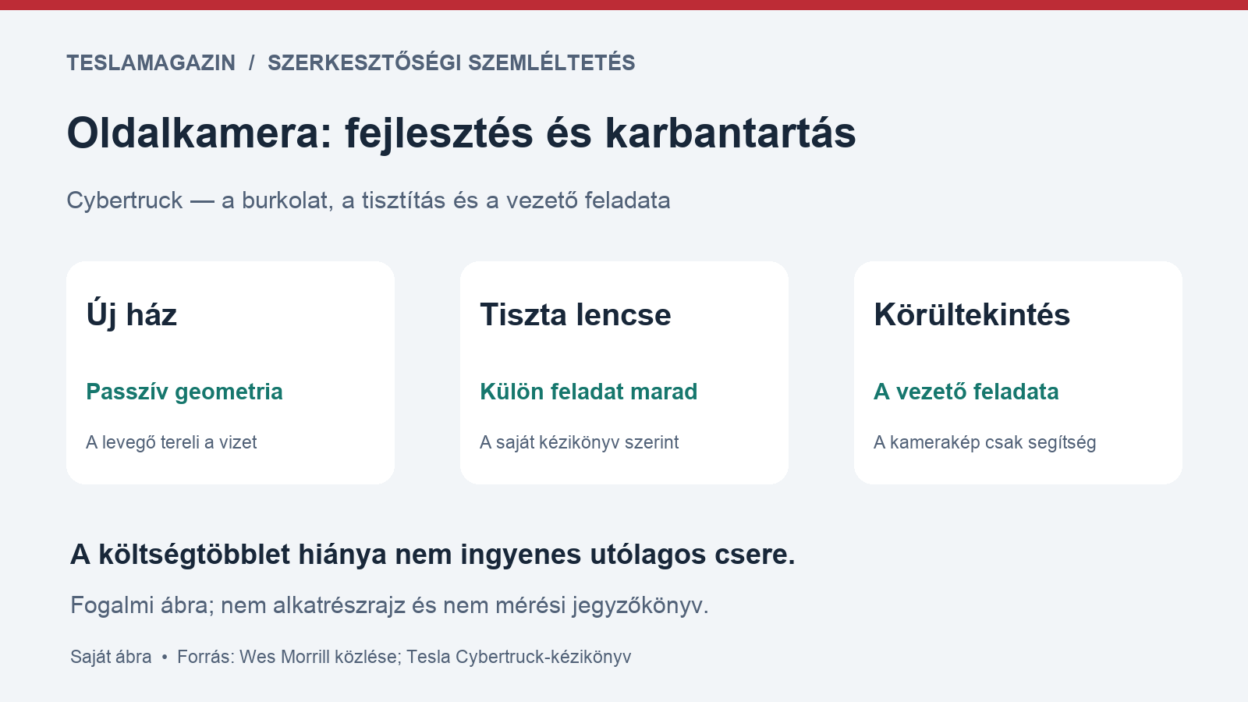The height and width of the screenshot is (702, 1248).
Task: Select the green A vezető feladata label
Action: coord(966,392)
